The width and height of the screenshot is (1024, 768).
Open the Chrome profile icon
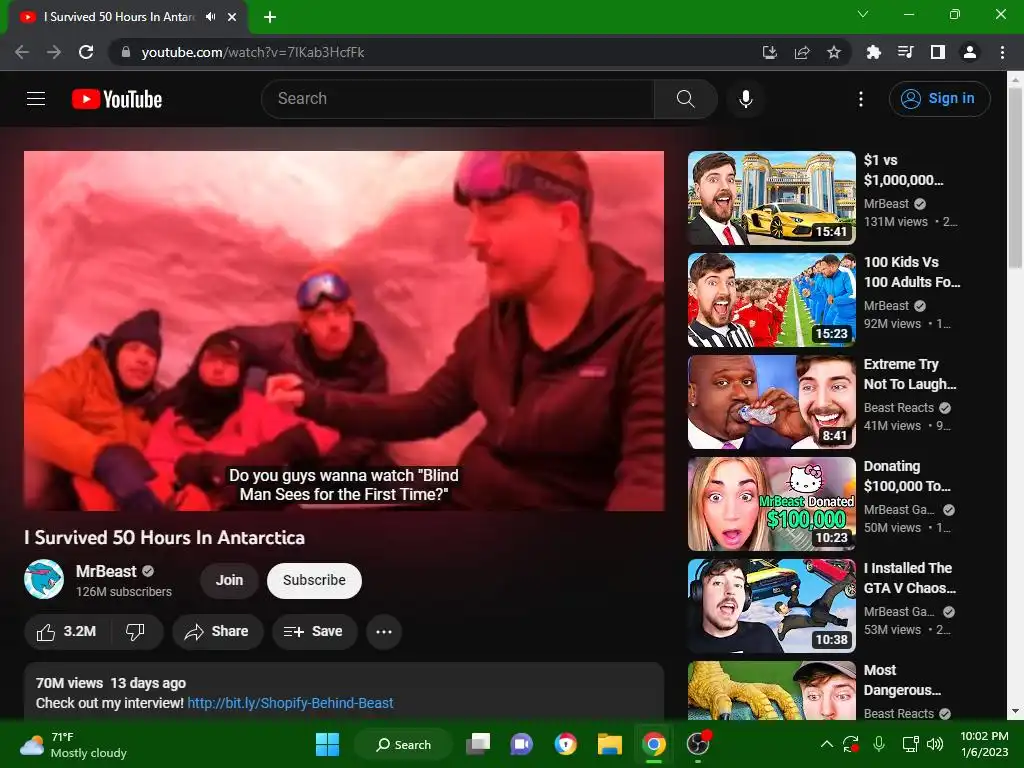point(970,52)
